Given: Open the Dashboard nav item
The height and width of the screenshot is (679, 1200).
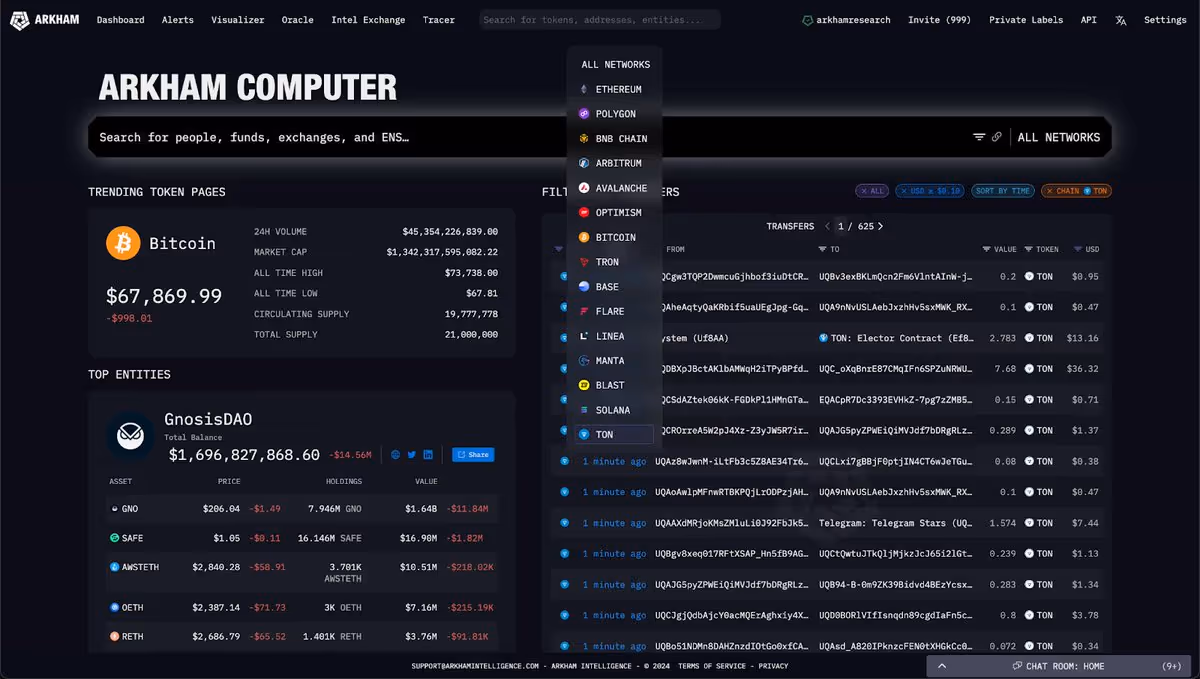Looking at the screenshot, I should point(120,20).
